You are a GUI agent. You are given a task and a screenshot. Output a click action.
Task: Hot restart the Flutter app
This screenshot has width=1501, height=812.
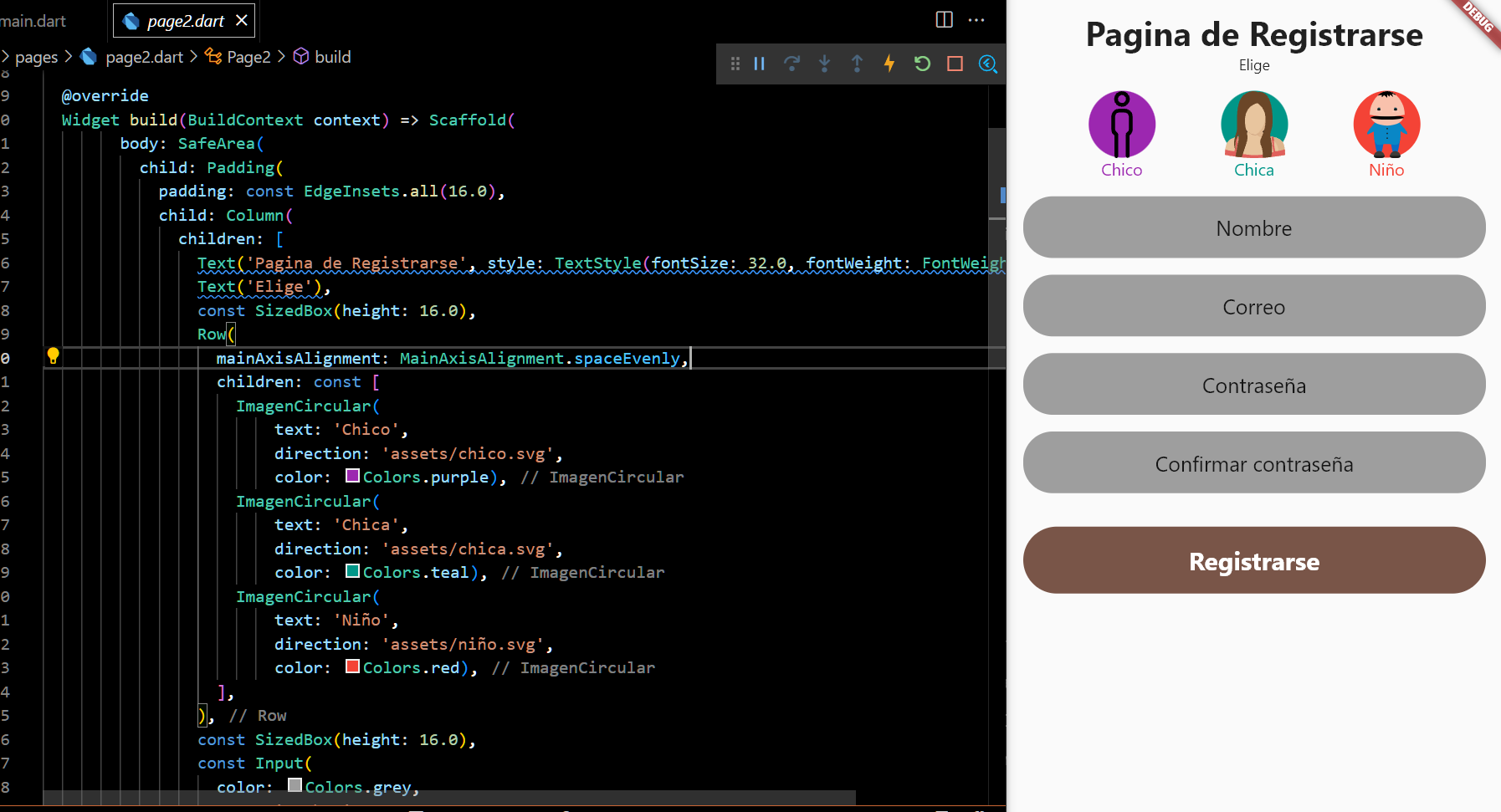(922, 64)
